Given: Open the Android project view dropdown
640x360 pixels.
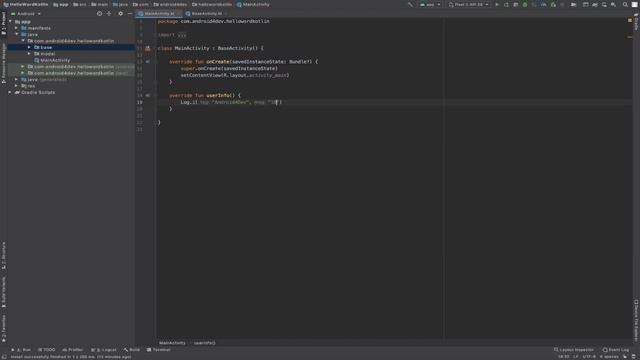Looking at the screenshot, I should click(x=26, y=13).
